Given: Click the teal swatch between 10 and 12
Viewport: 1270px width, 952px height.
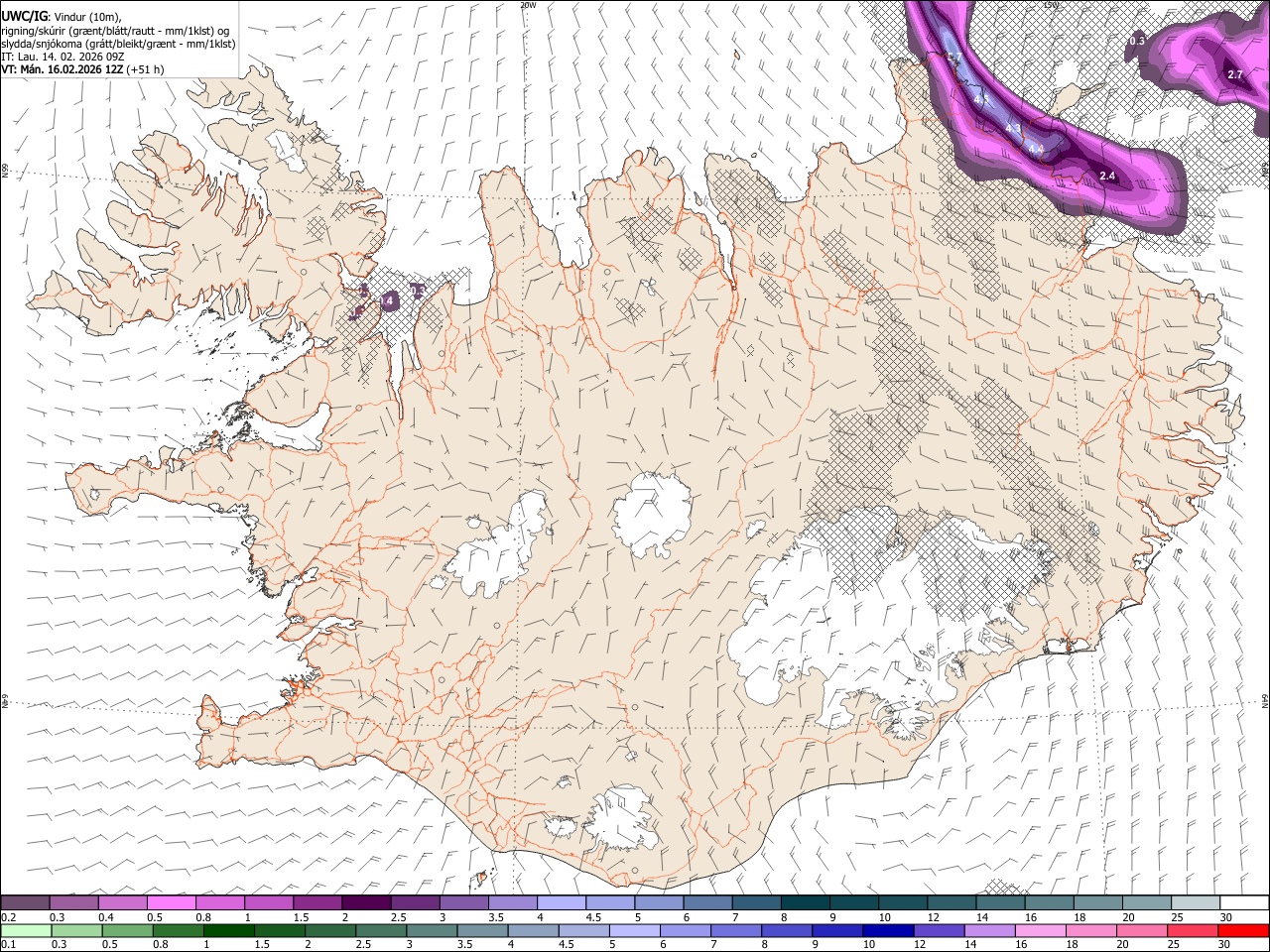Looking at the screenshot, I should point(904,902).
